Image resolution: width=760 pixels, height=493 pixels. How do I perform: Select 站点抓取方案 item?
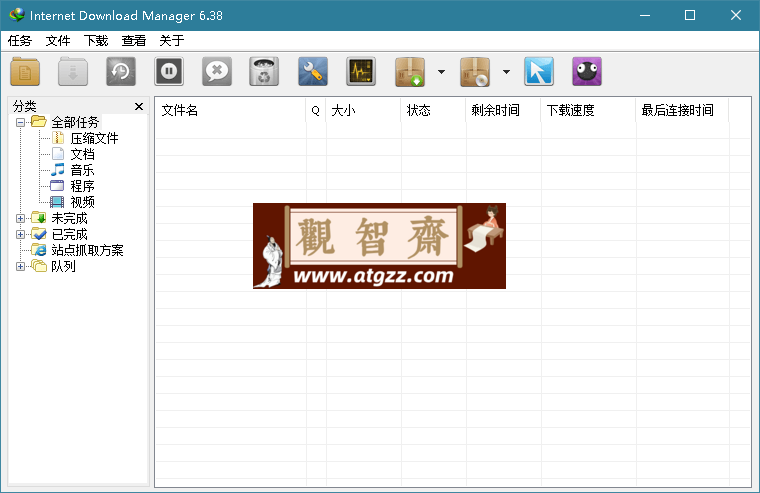tap(87, 250)
